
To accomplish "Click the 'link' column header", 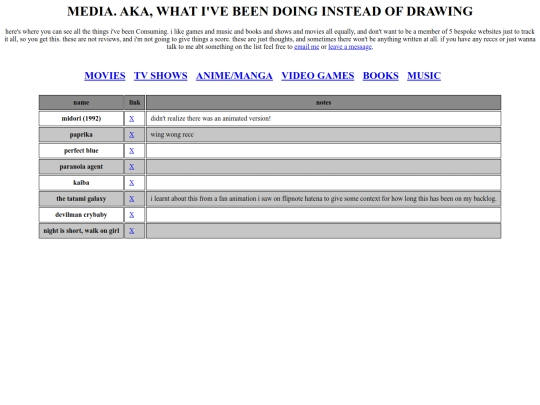I will click(135, 103).
